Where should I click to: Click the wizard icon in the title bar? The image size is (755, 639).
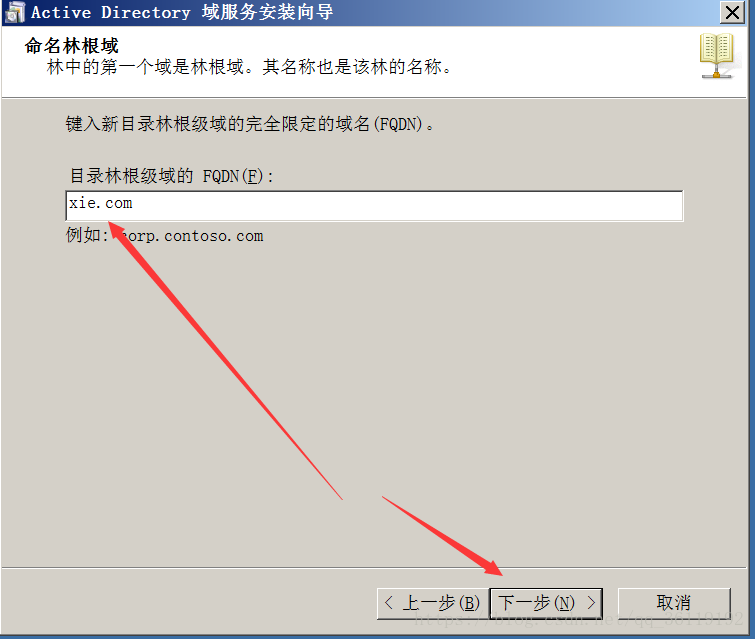14,12
